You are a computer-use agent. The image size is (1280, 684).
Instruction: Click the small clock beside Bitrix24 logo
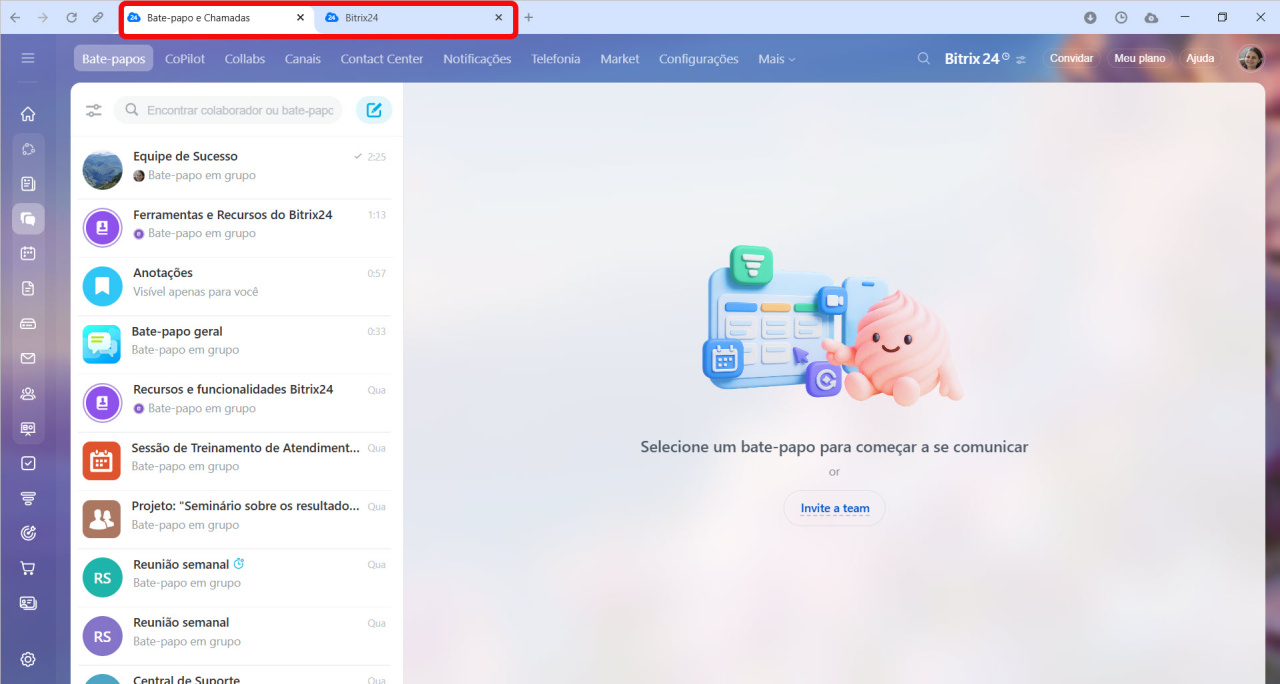1006,57
